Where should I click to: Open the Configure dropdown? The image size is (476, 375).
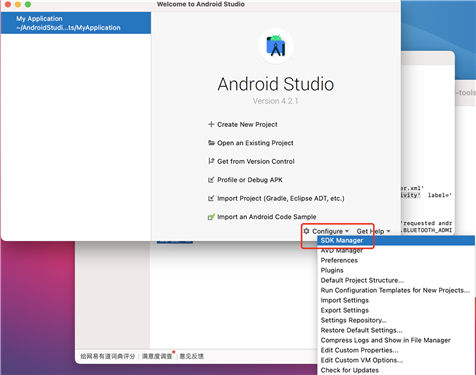click(x=326, y=231)
